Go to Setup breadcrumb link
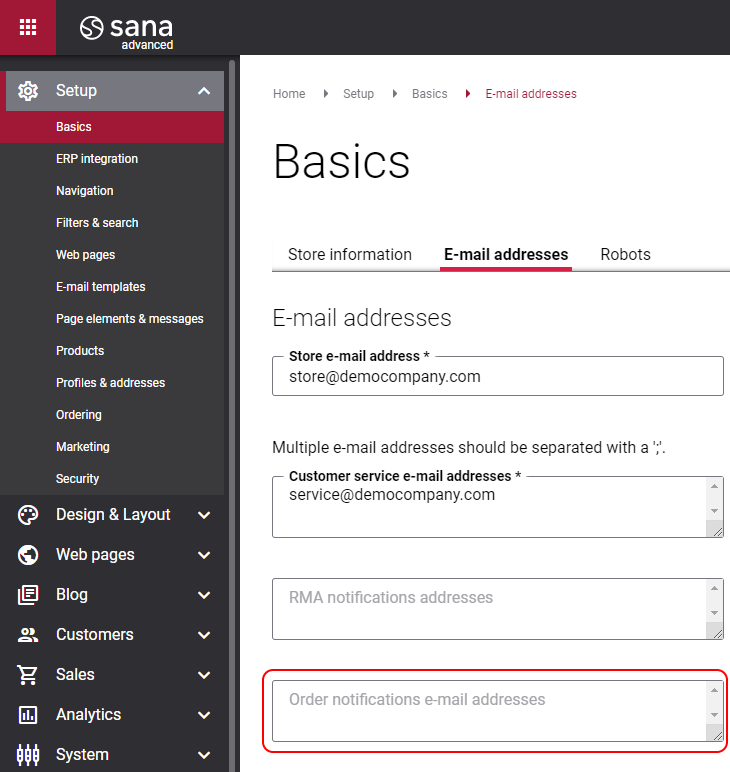 tap(358, 94)
